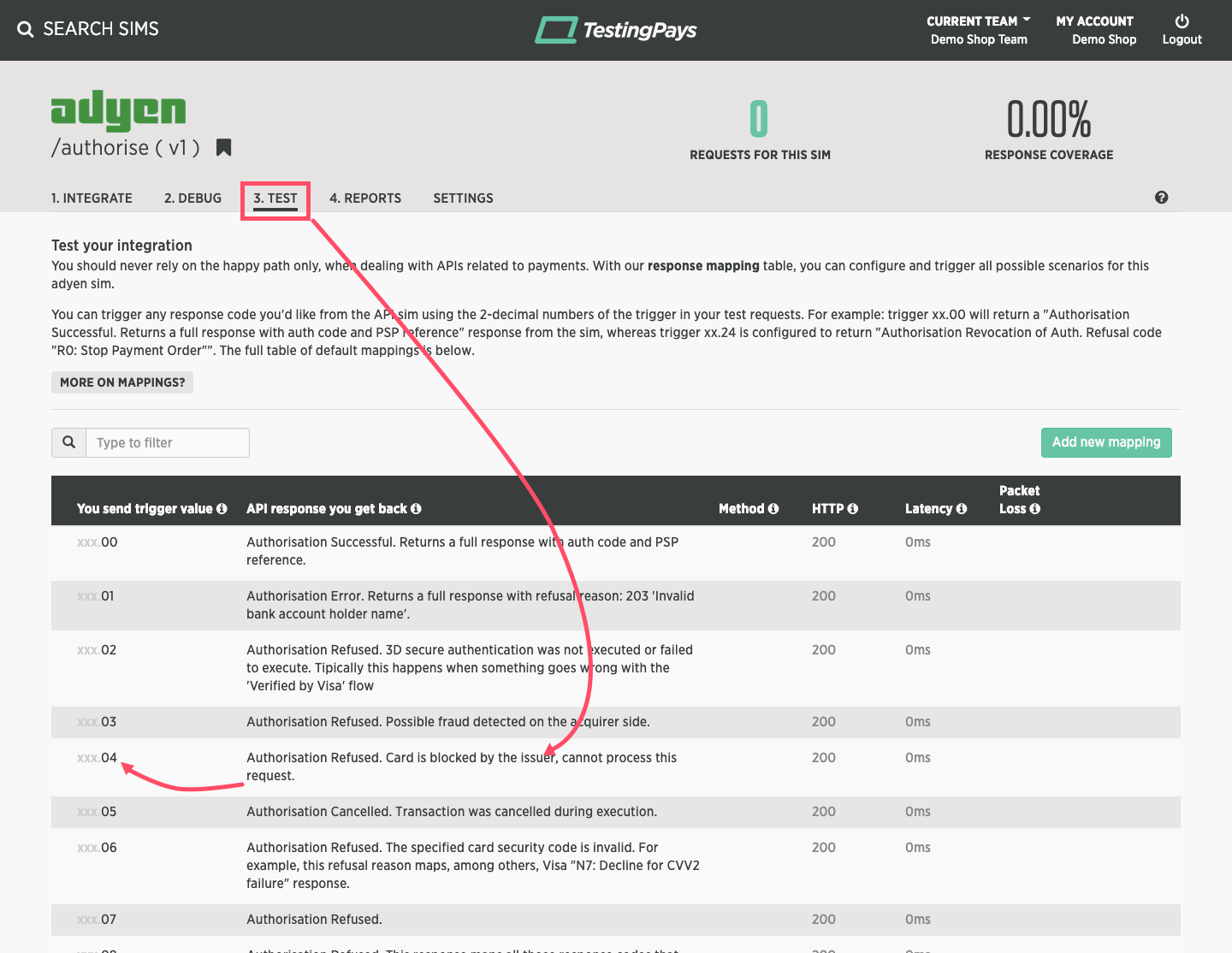Click trigger value xxx.04 cell

(x=97, y=758)
